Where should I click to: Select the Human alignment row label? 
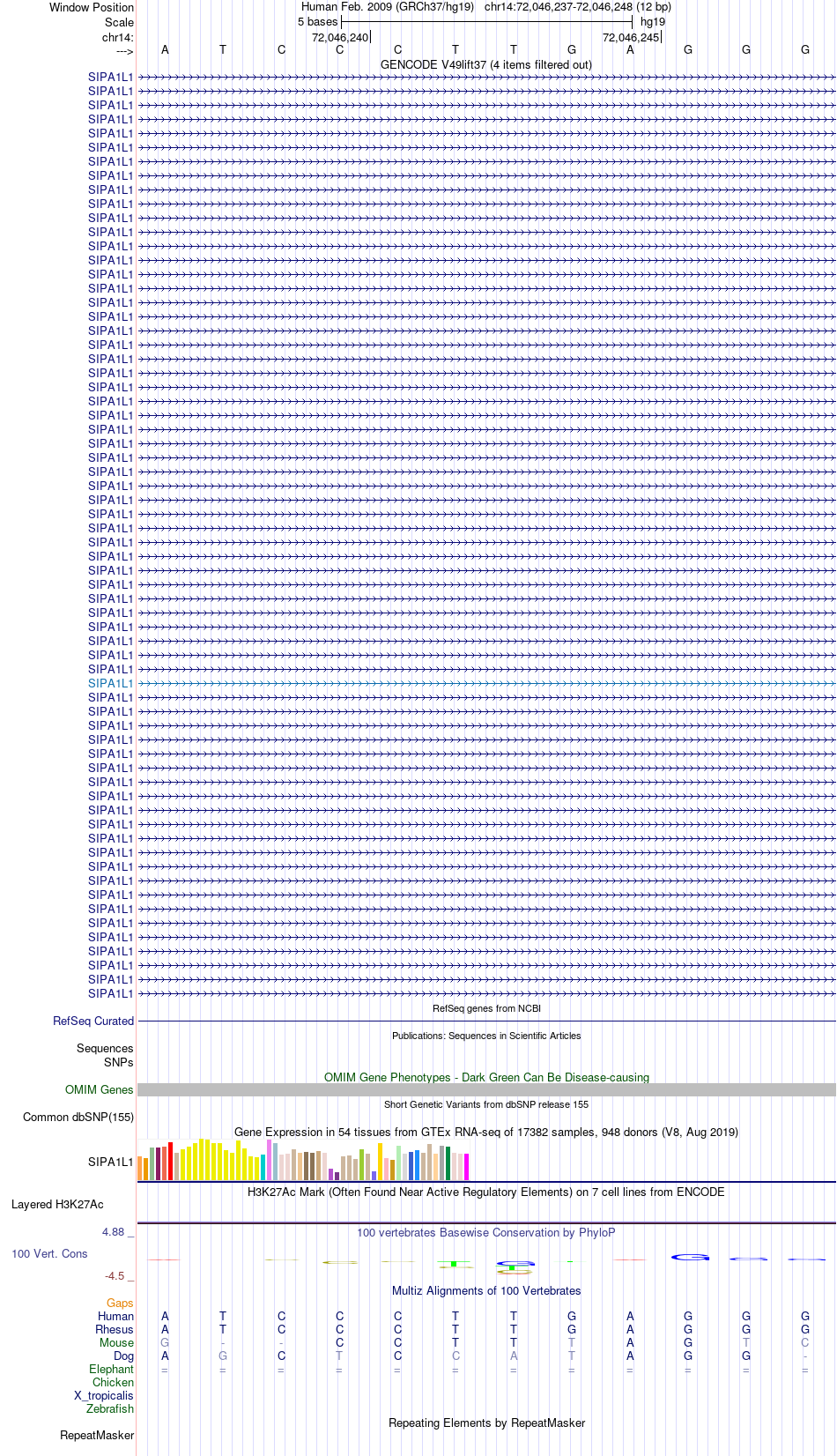click(x=115, y=1316)
